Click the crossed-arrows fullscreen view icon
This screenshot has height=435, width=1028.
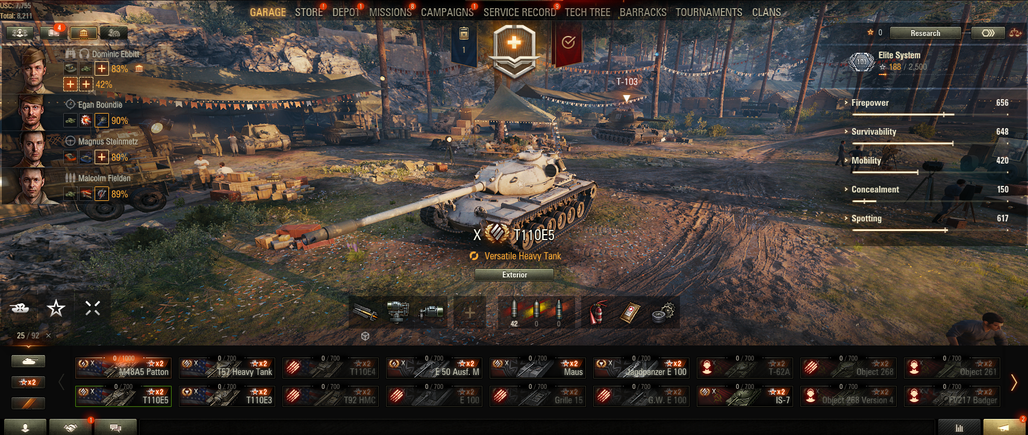click(x=92, y=309)
